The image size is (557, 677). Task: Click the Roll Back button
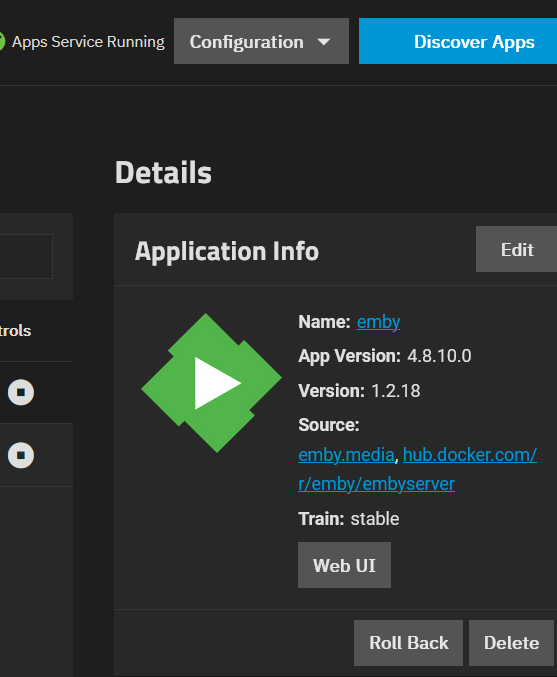pyautogui.click(x=408, y=643)
